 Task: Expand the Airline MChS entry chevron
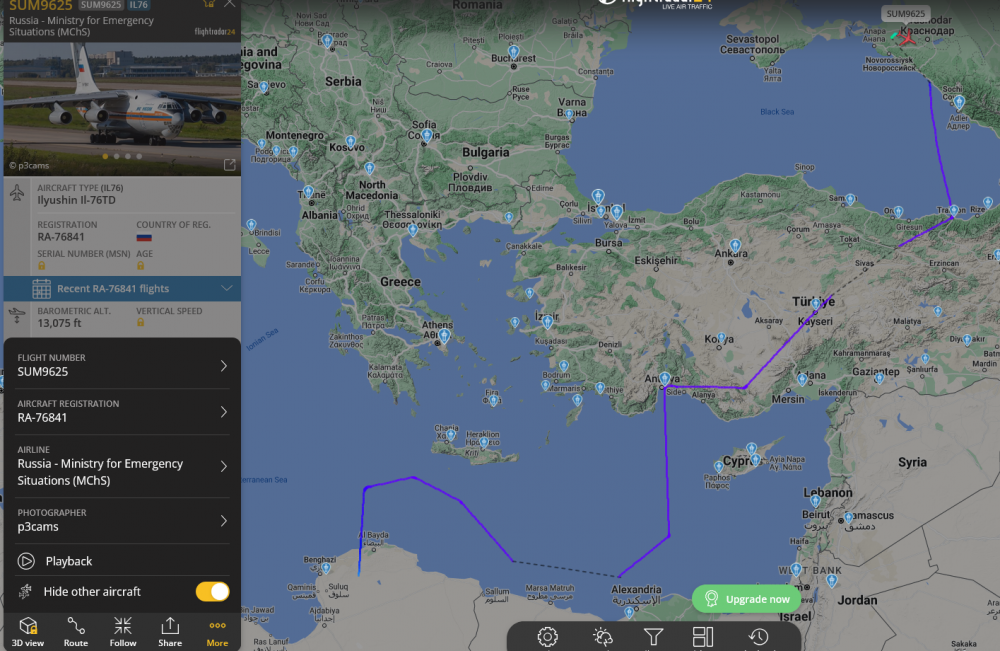(x=224, y=466)
